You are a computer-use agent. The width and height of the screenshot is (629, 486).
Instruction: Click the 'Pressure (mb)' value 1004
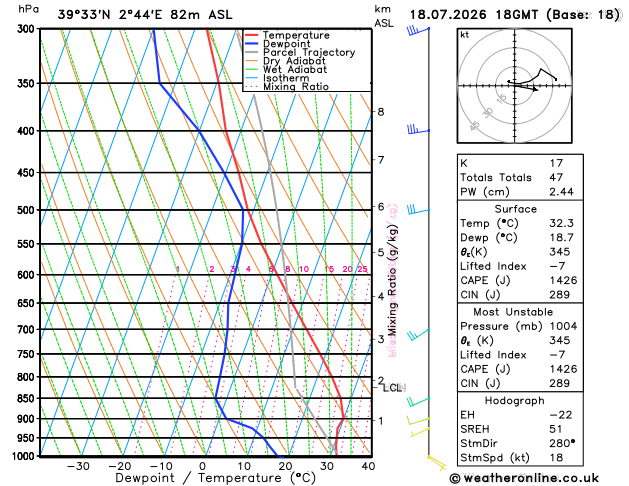[563, 326]
